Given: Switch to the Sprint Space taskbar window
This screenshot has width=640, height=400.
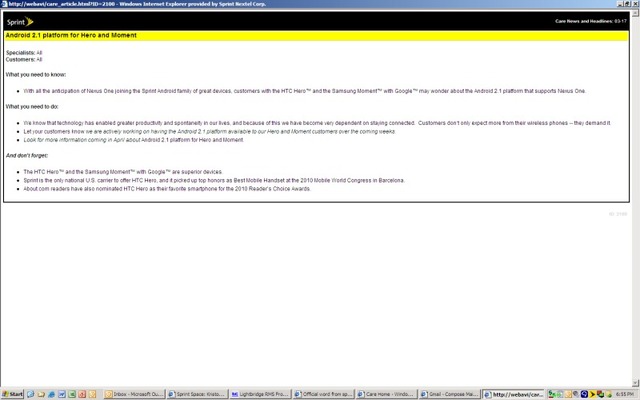Looking at the screenshot, I should coord(196,394).
